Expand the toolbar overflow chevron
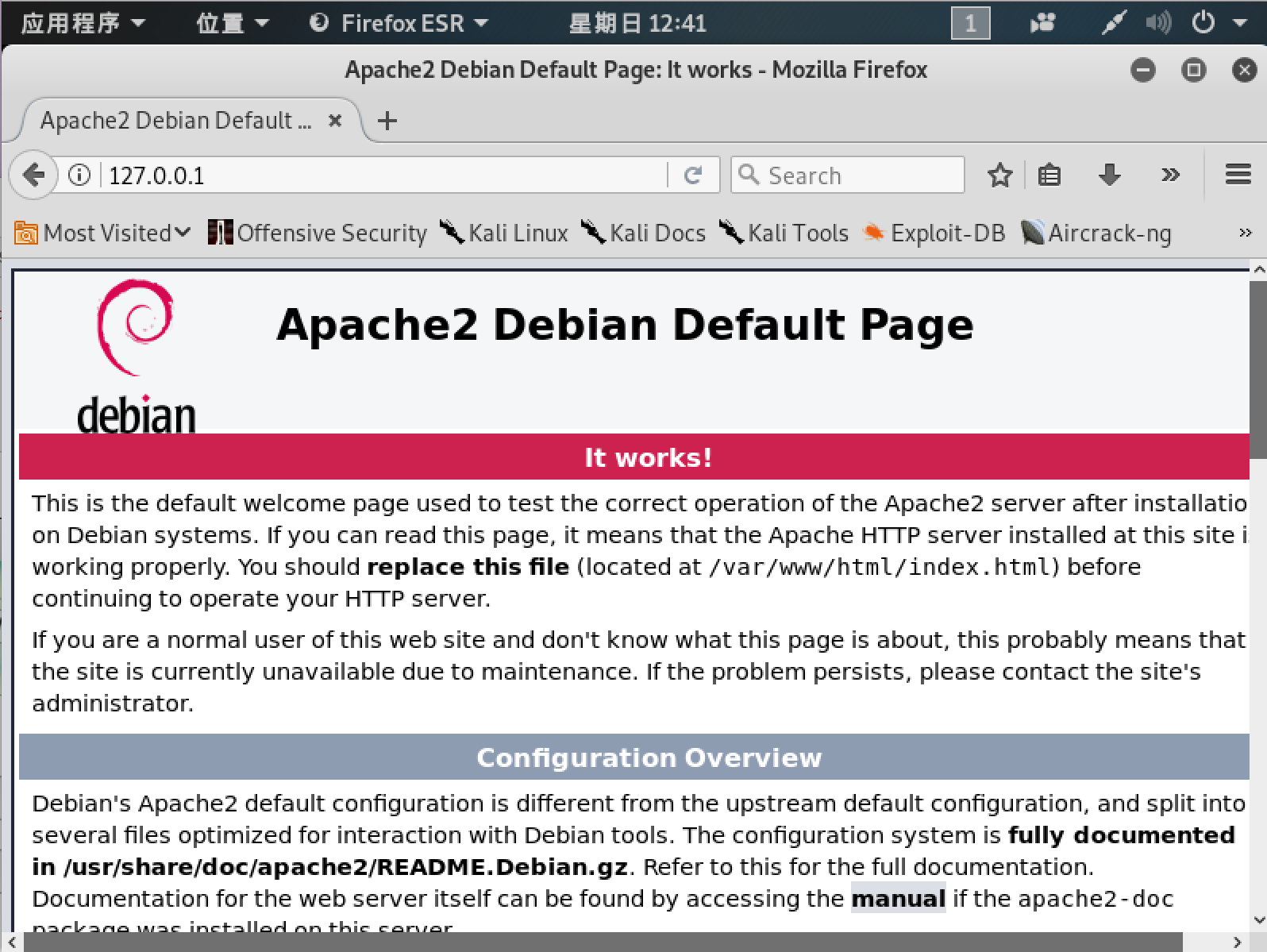 coord(1171,175)
